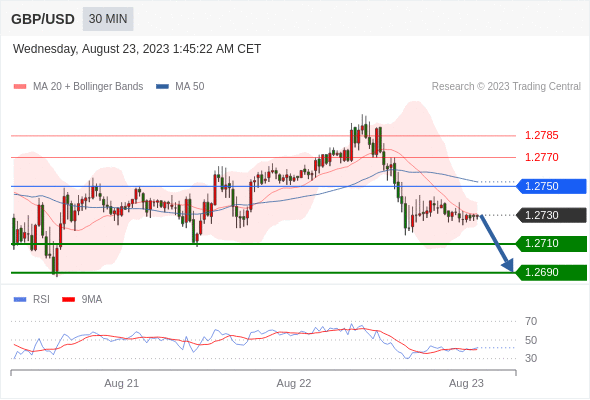The image size is (590, 400).
Task: Click the blue downward forecast arrow
Action: tap(497, 243)
